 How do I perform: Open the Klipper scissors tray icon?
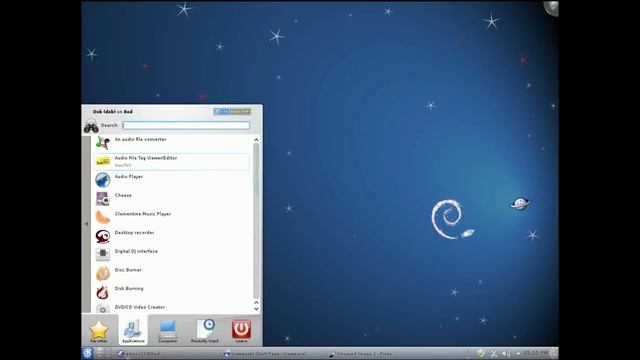point(493,353)
